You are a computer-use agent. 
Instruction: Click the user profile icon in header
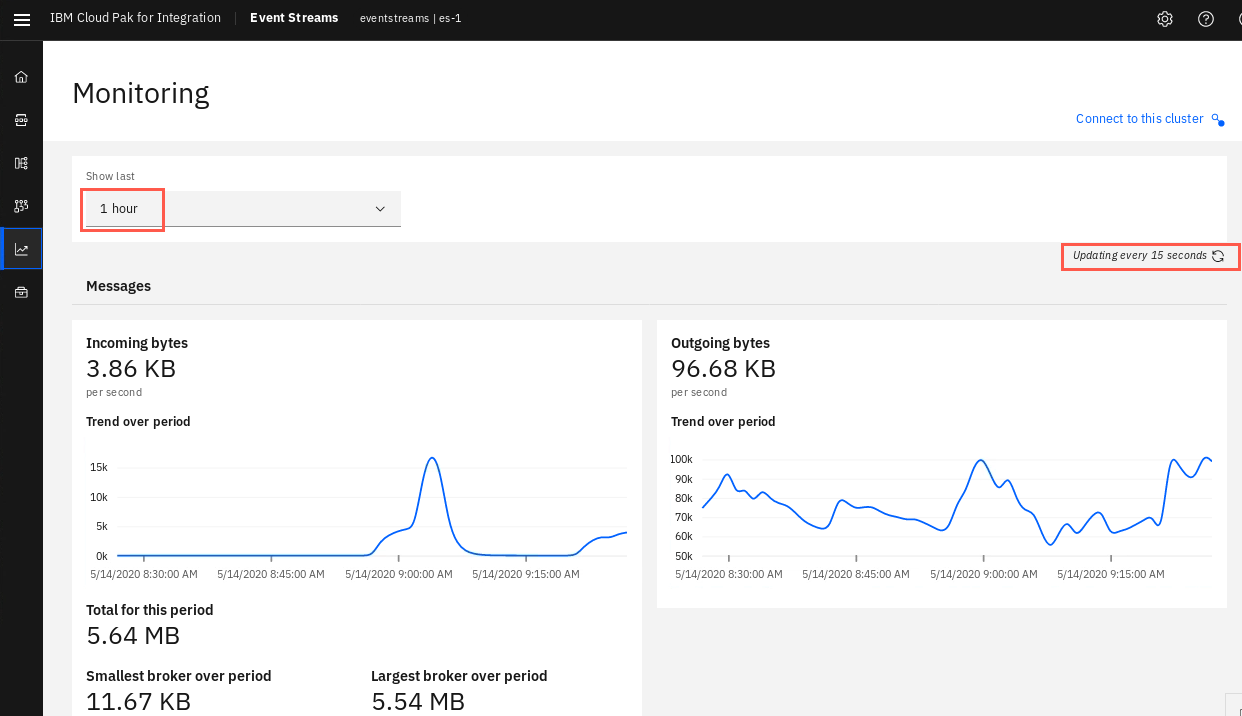(x=1239, y=19)
